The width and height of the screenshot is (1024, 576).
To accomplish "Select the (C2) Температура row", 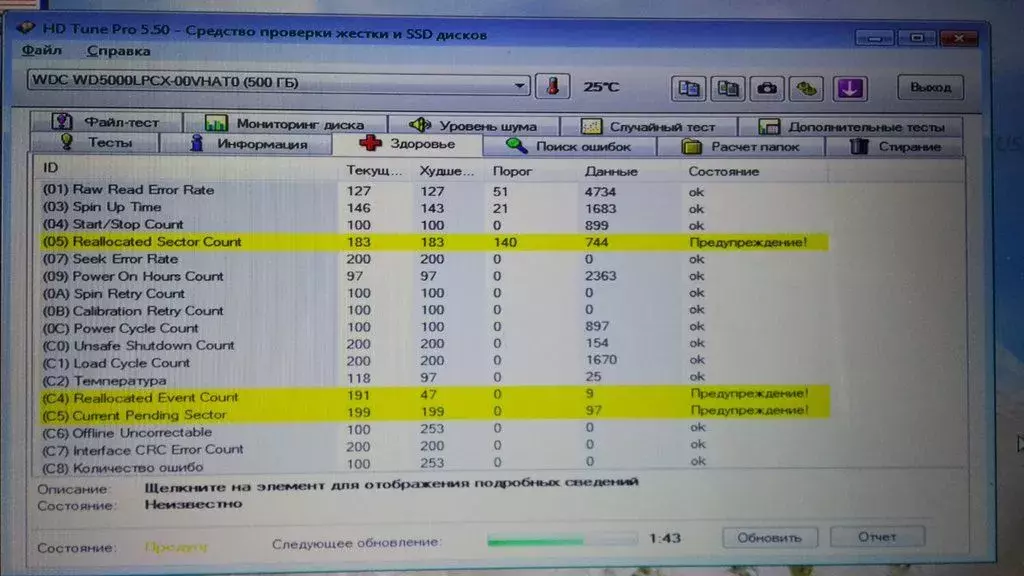I will tap(434, 378).
